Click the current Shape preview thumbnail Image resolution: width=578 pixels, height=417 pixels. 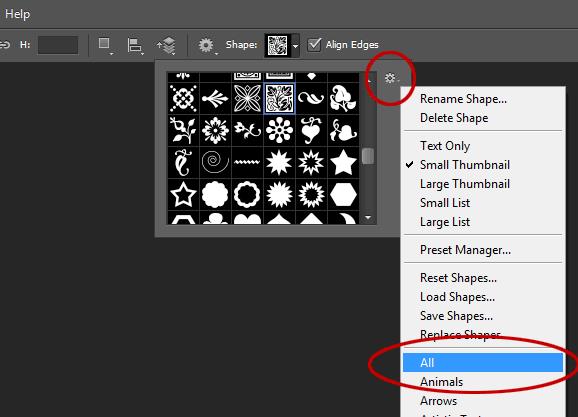tap(278, 46)
